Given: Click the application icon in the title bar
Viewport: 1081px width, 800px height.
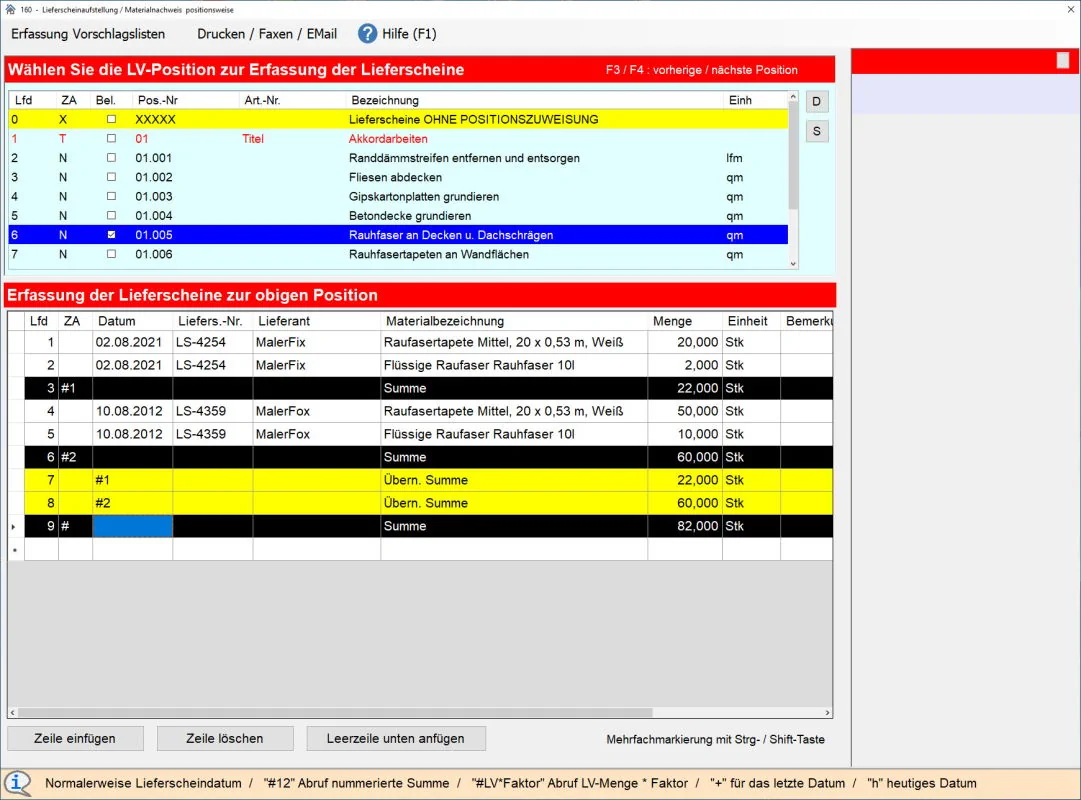Looking at the screenshot, I should [x=10, y=9].
